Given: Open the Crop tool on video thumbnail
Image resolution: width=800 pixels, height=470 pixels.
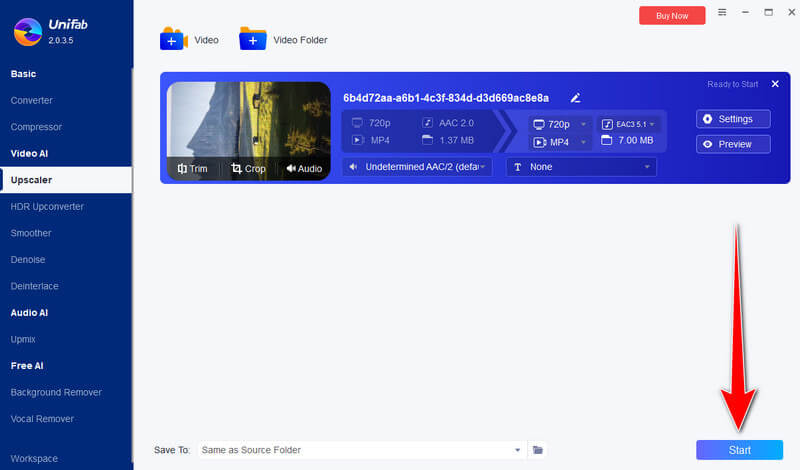Looking at the screenshot, I should click(x=248, y=168).
